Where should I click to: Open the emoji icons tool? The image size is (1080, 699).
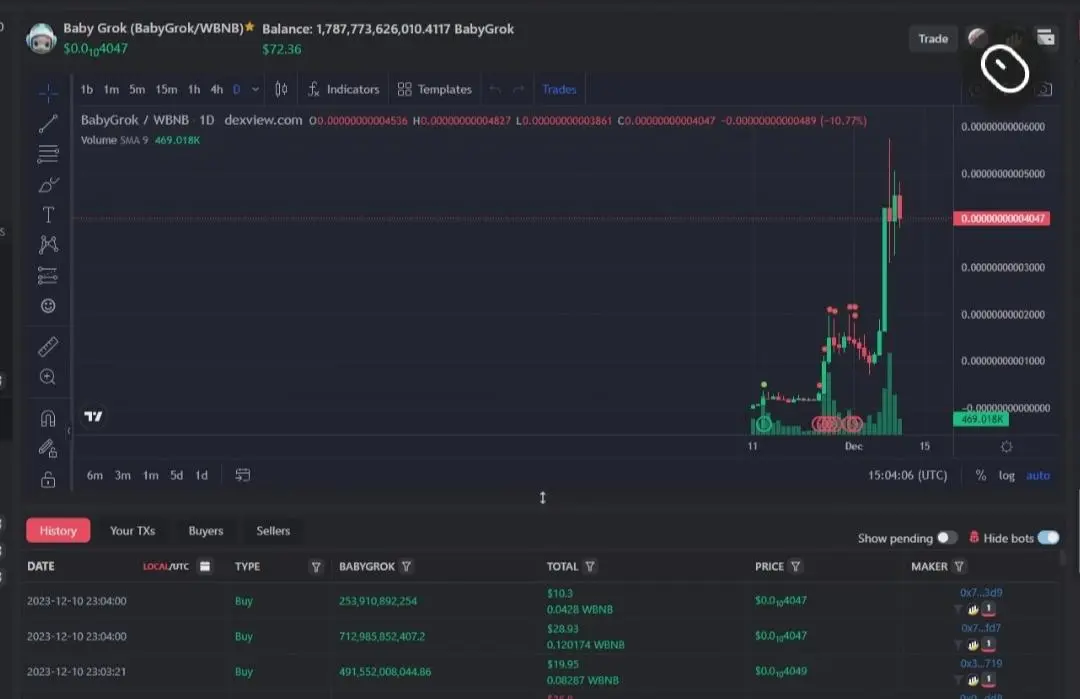point(48,306)
